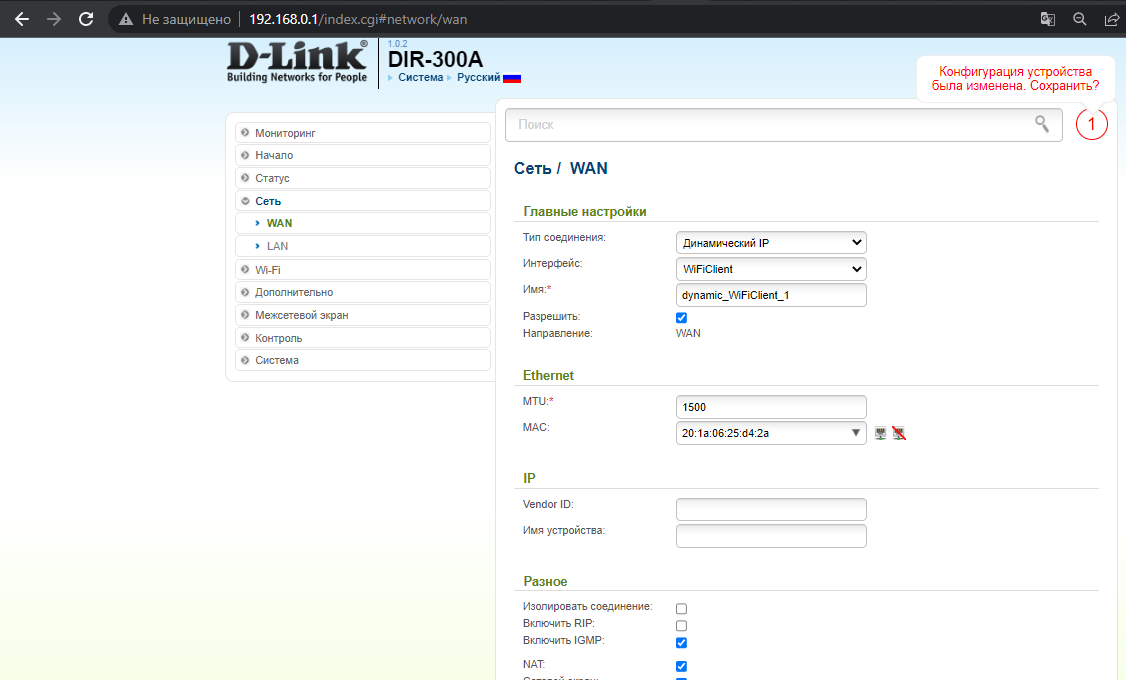Select the LAN submenu item
The height and width of the screenshot is (680, 1126).
[x=363, y=246]
